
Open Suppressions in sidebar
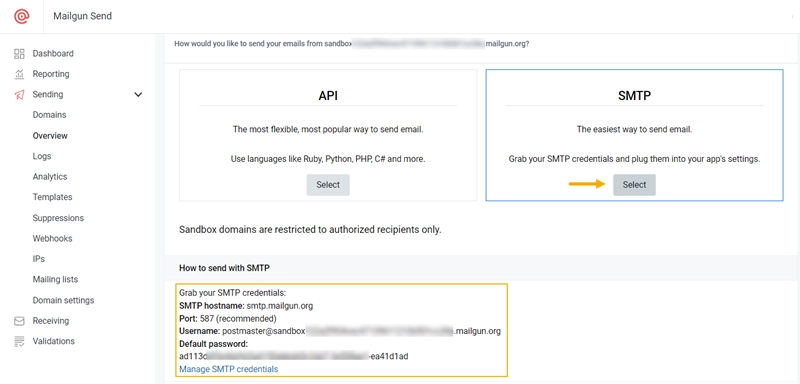point(58,218)
